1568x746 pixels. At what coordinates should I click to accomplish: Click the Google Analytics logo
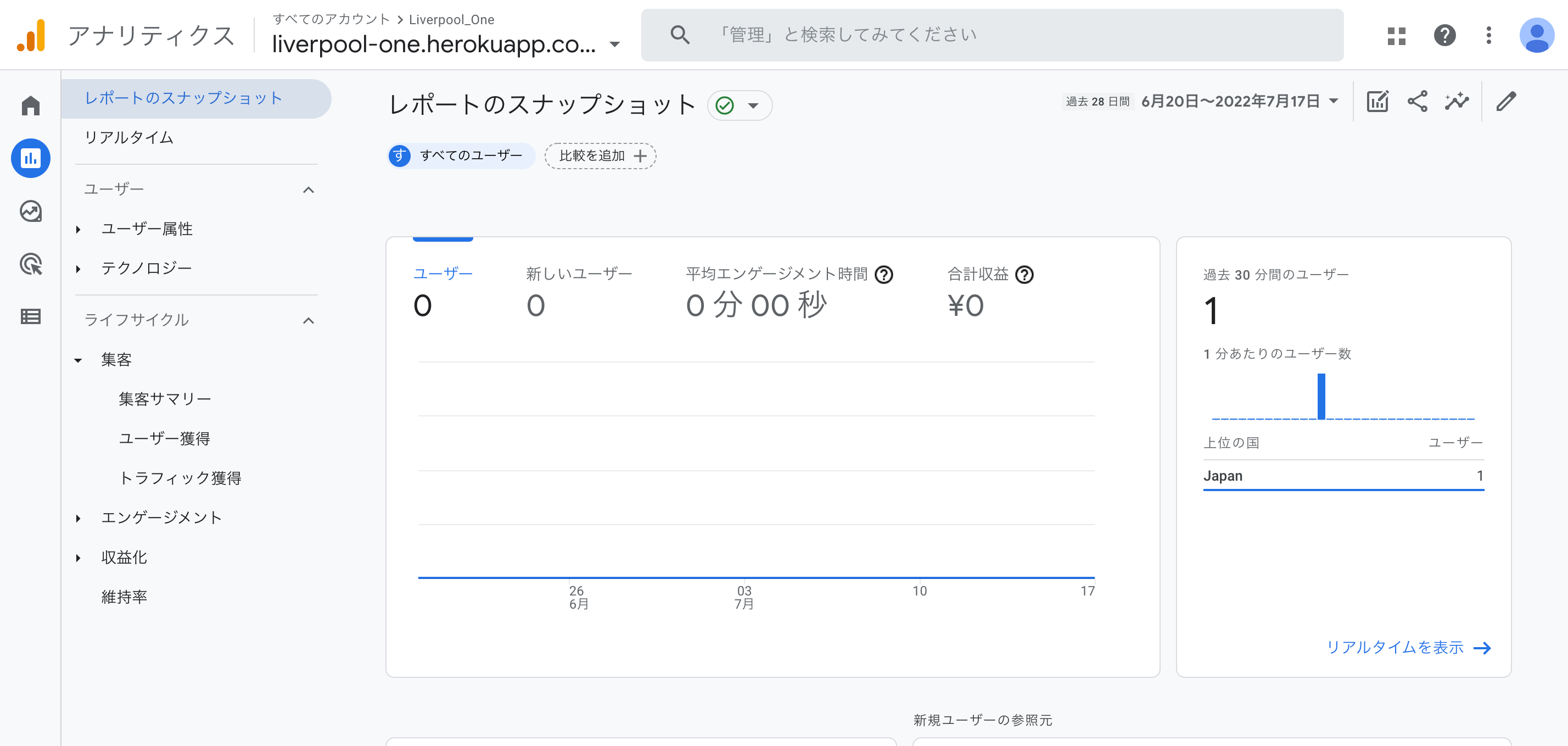click(31, 35)
